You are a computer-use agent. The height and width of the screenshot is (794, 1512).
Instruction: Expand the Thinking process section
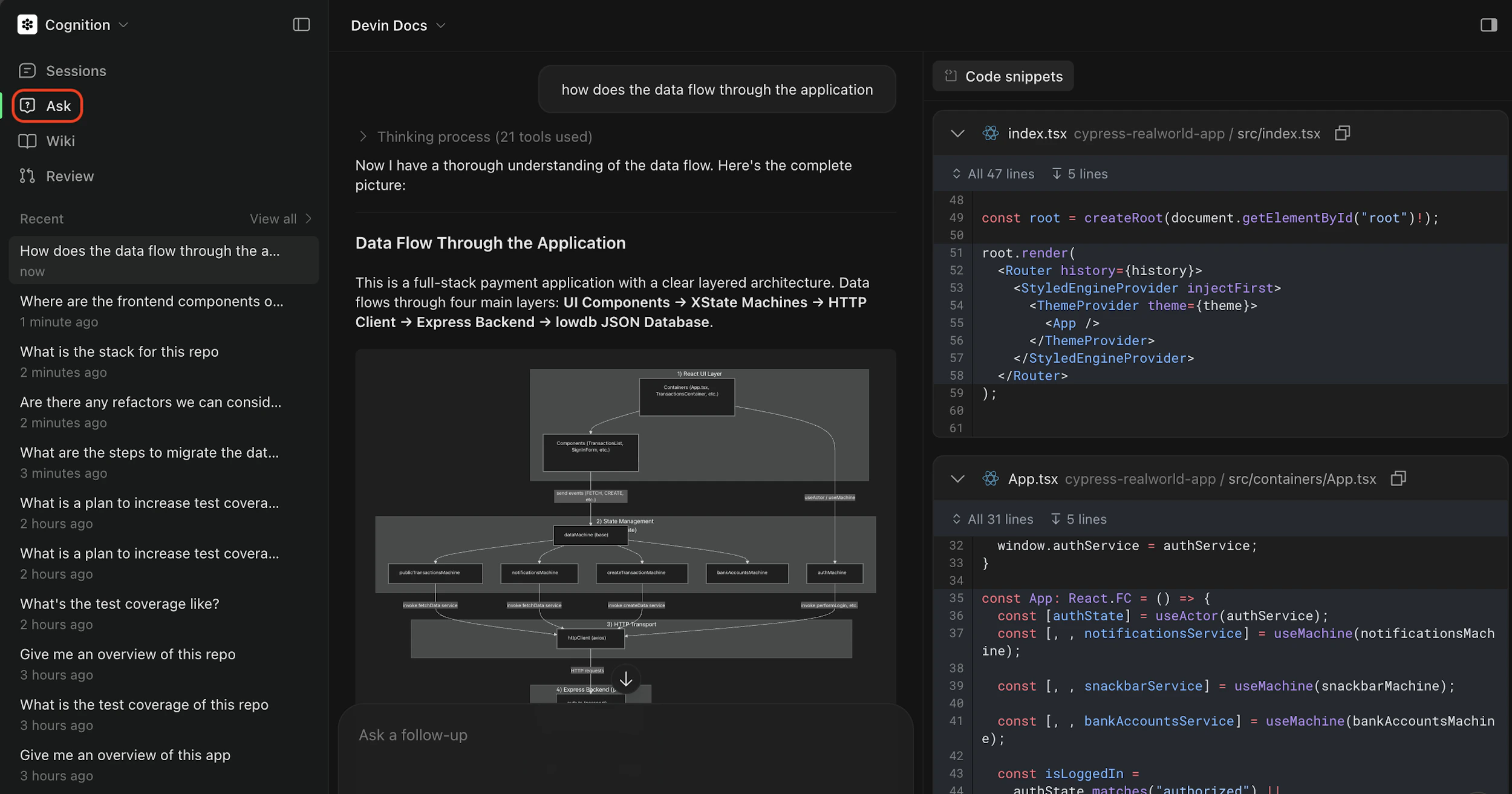point(363,137)
